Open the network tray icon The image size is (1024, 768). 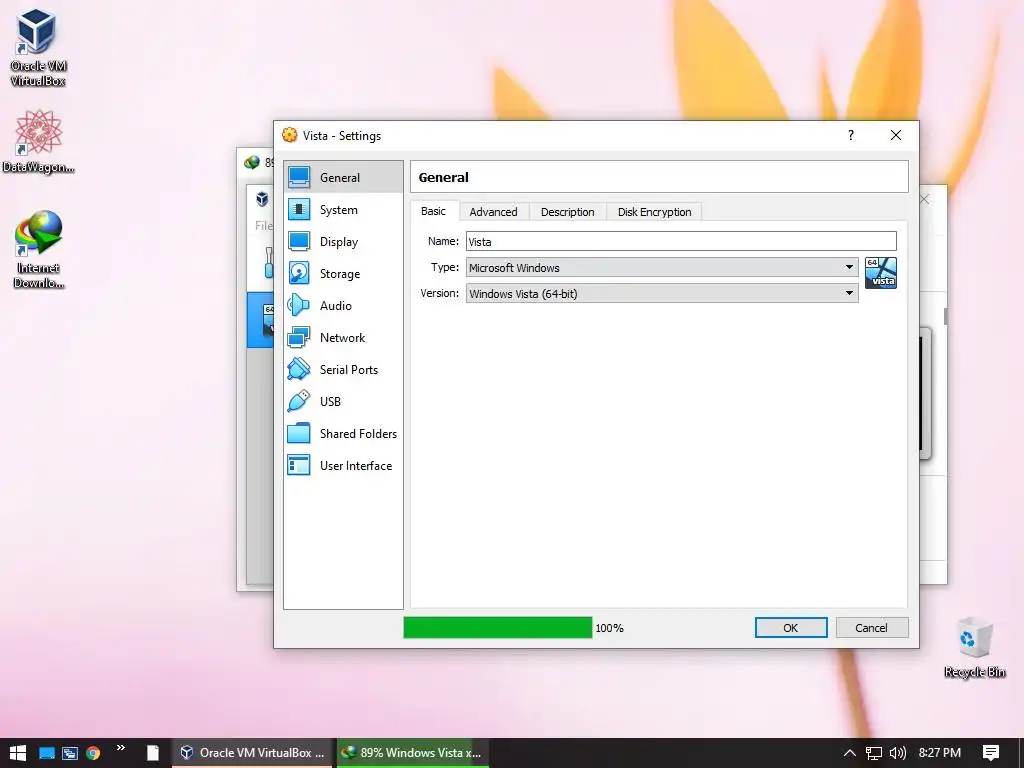[874, 753]
